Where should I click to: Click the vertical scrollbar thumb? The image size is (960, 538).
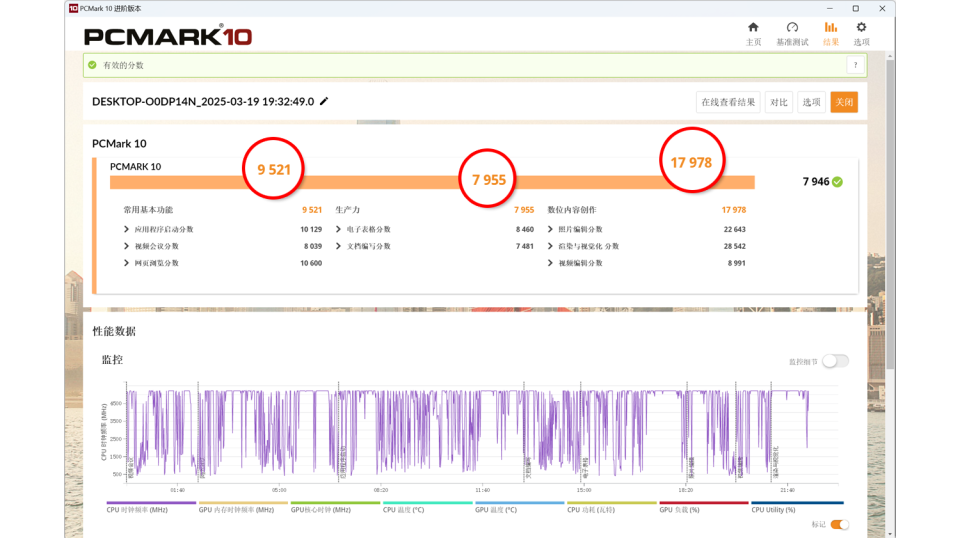click(x=890, y=214)
